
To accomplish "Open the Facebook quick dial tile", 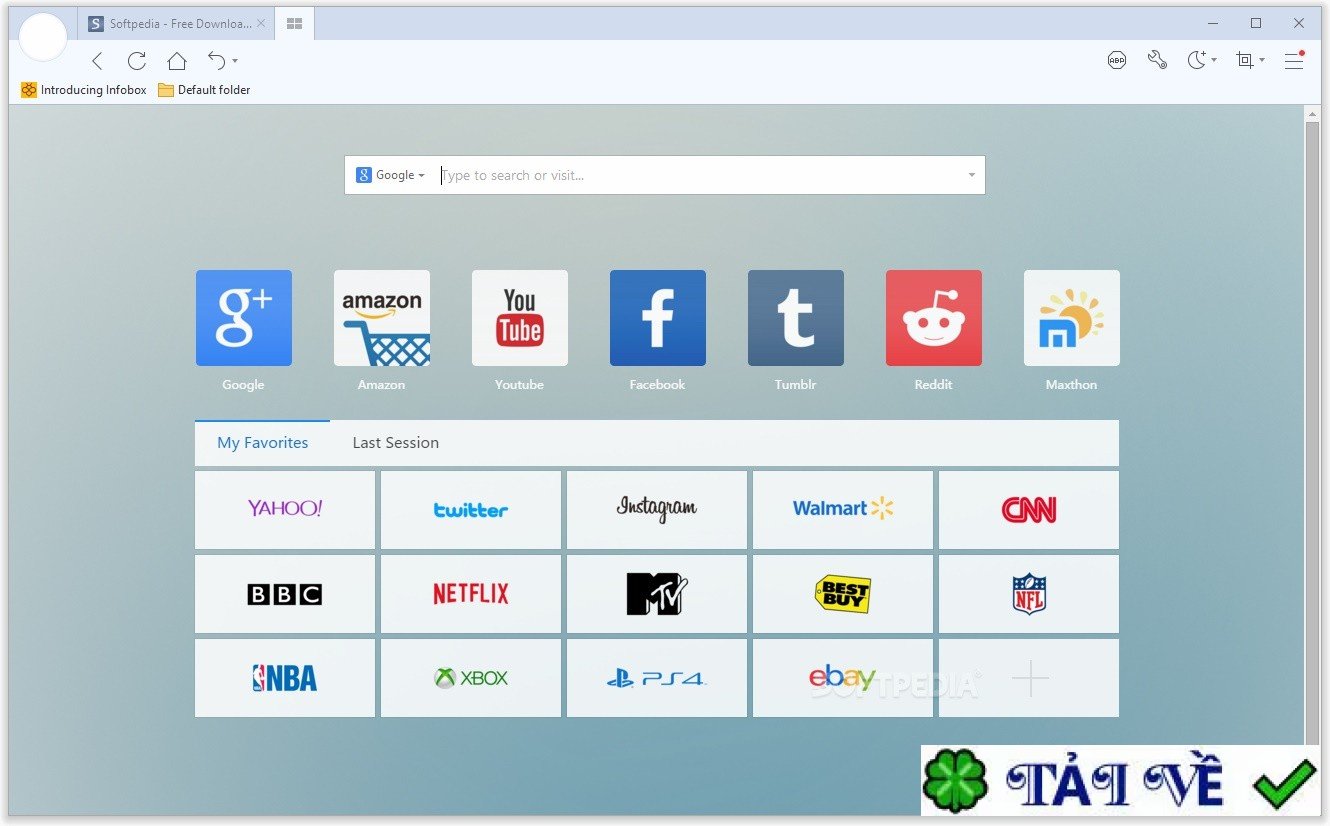I will [658, 318].
